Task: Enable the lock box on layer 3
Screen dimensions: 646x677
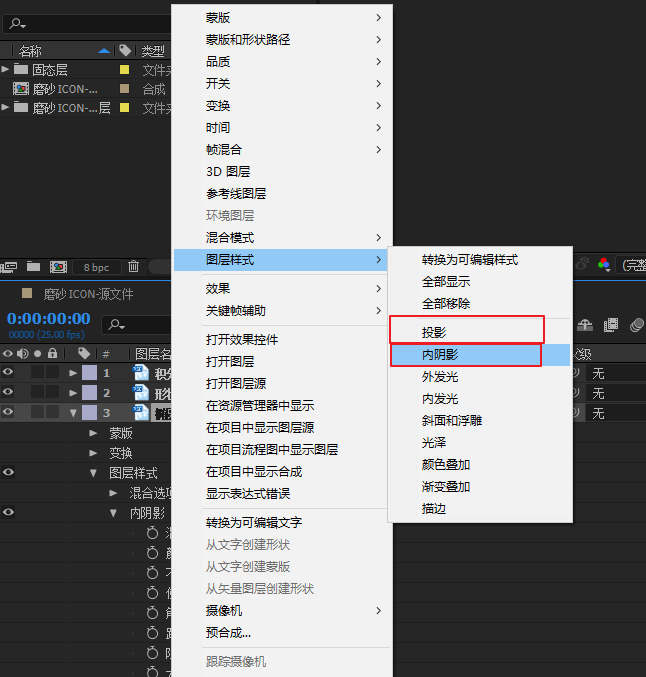Action: [x=53, y=411]
